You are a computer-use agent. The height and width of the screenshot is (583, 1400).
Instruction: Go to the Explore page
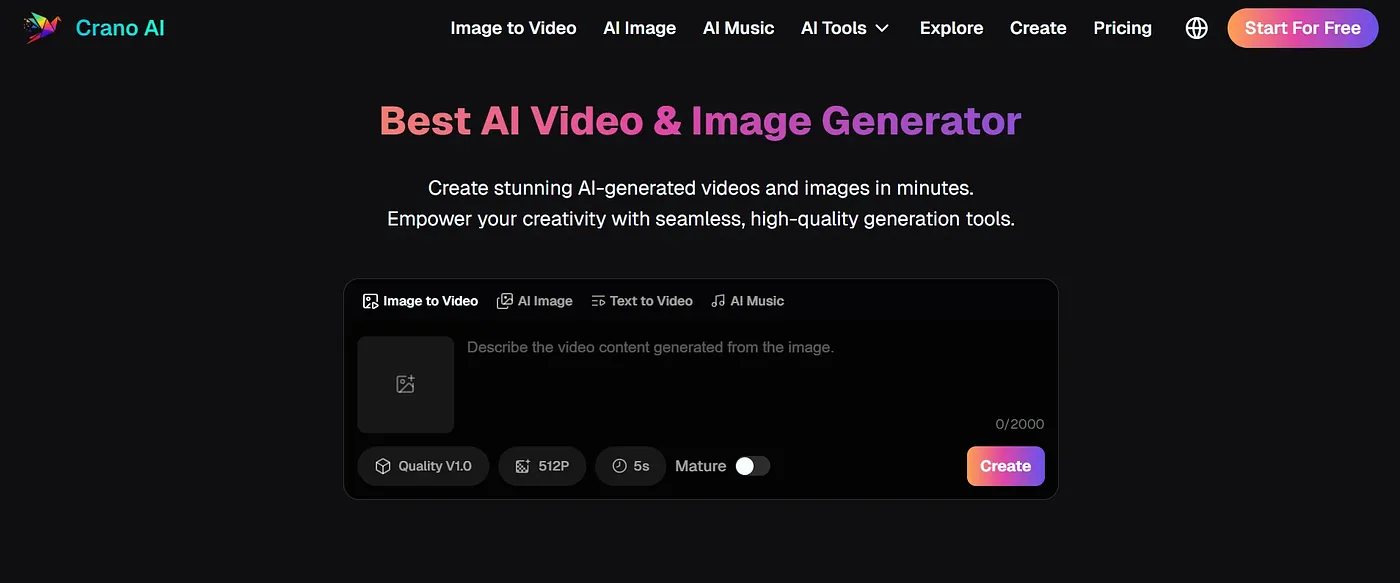(x=951, y=28)
